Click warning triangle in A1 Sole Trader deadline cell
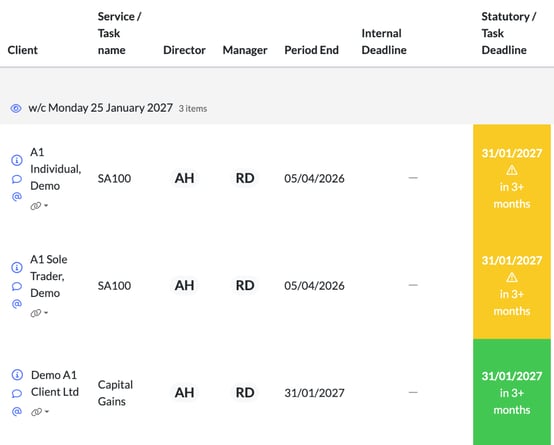Image resolution: width=554 pixels, height=445 pixels. click(512, 277)
